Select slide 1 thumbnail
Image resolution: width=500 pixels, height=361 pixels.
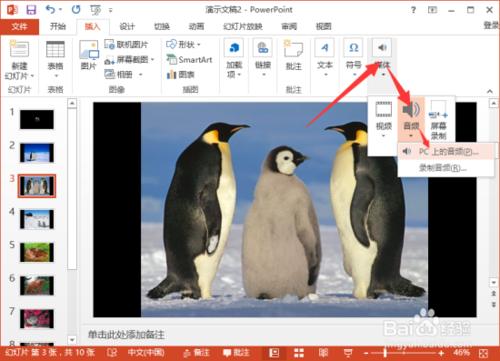click(37, 119)
